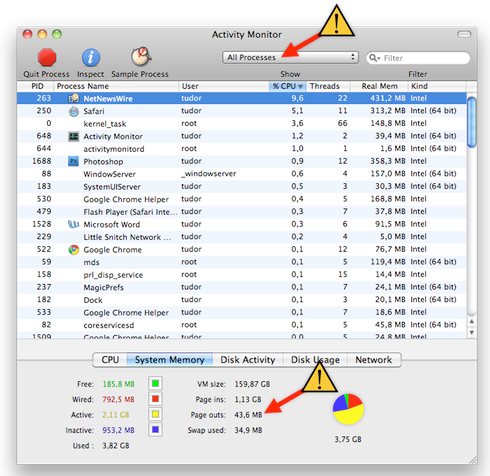The image size is (490, 476).
Task: Select Google Chrome Helper with PID 530
Action: coord(242,199)
